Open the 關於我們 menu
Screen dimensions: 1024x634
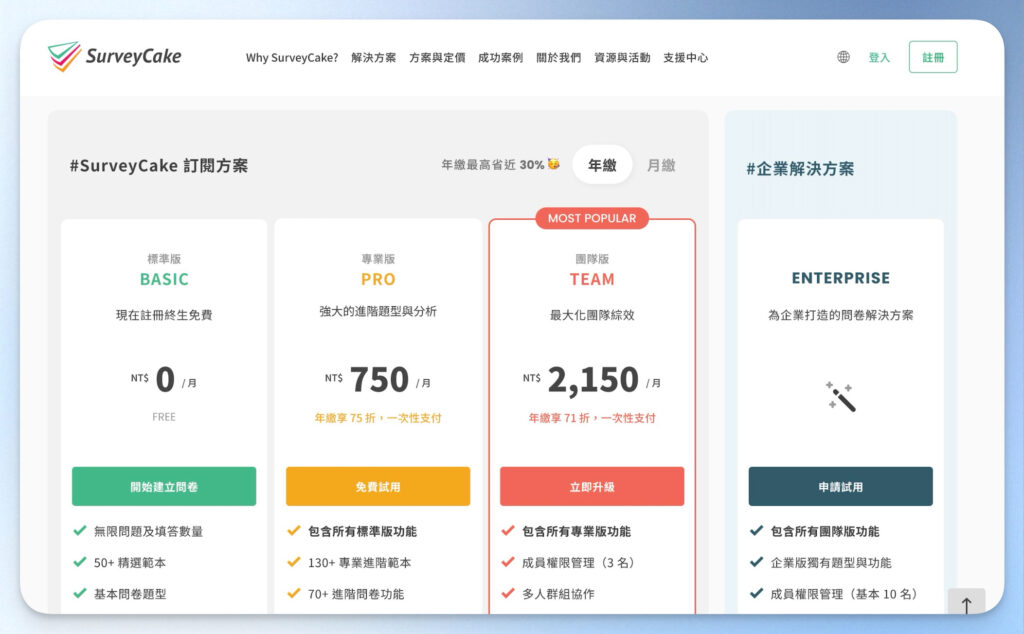pos(558,57)
